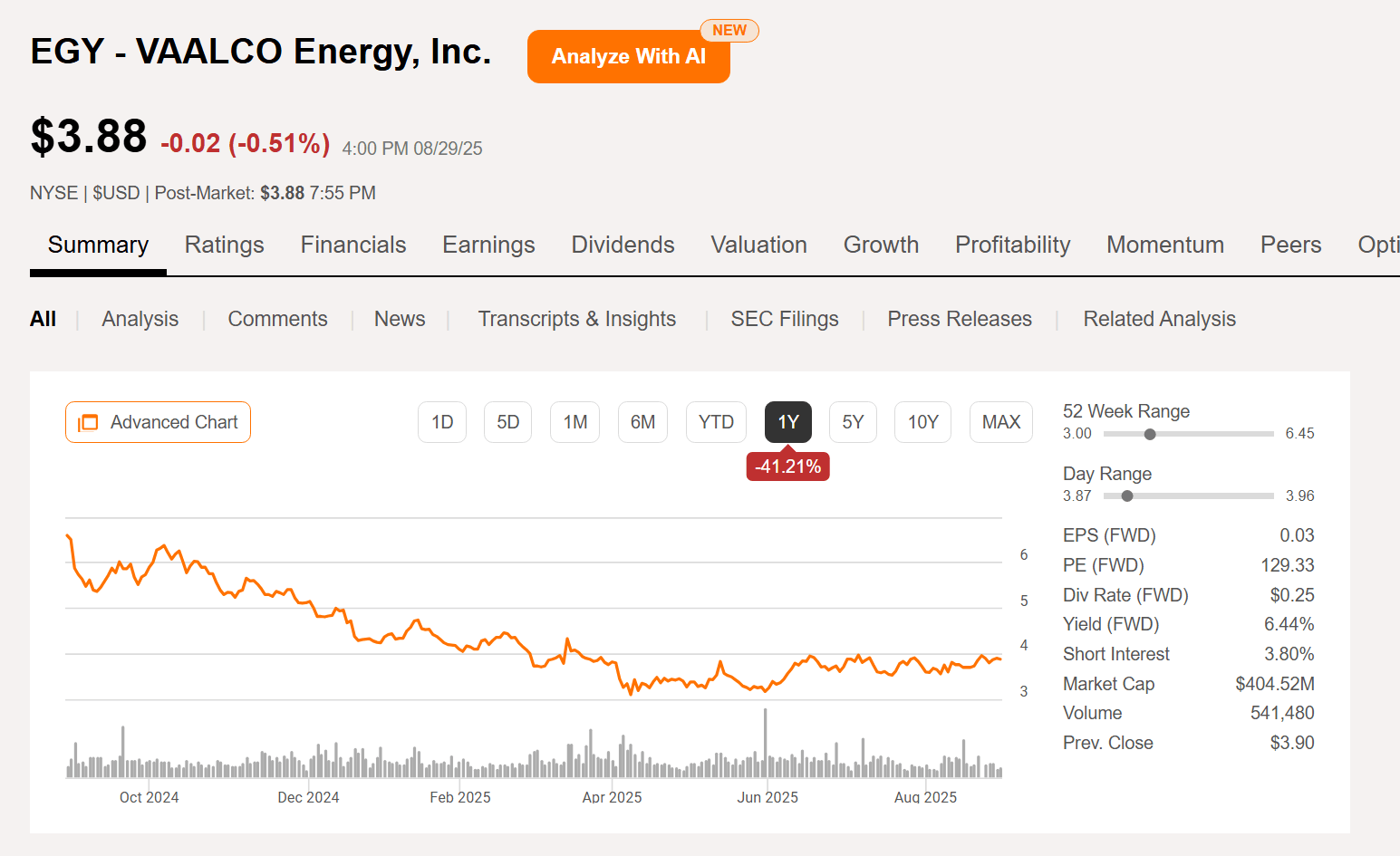
Task: Click the -41.21% performance badge
Action: coord(787,466)
